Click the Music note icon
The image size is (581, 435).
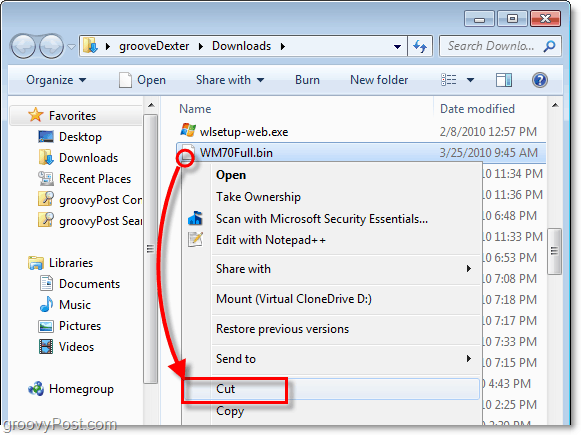pos(46,304)
